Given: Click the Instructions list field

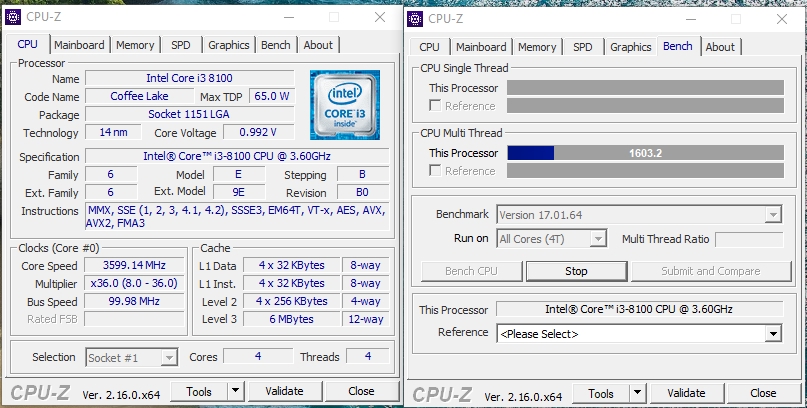Looking at the screenshot, I should (237, 217).
